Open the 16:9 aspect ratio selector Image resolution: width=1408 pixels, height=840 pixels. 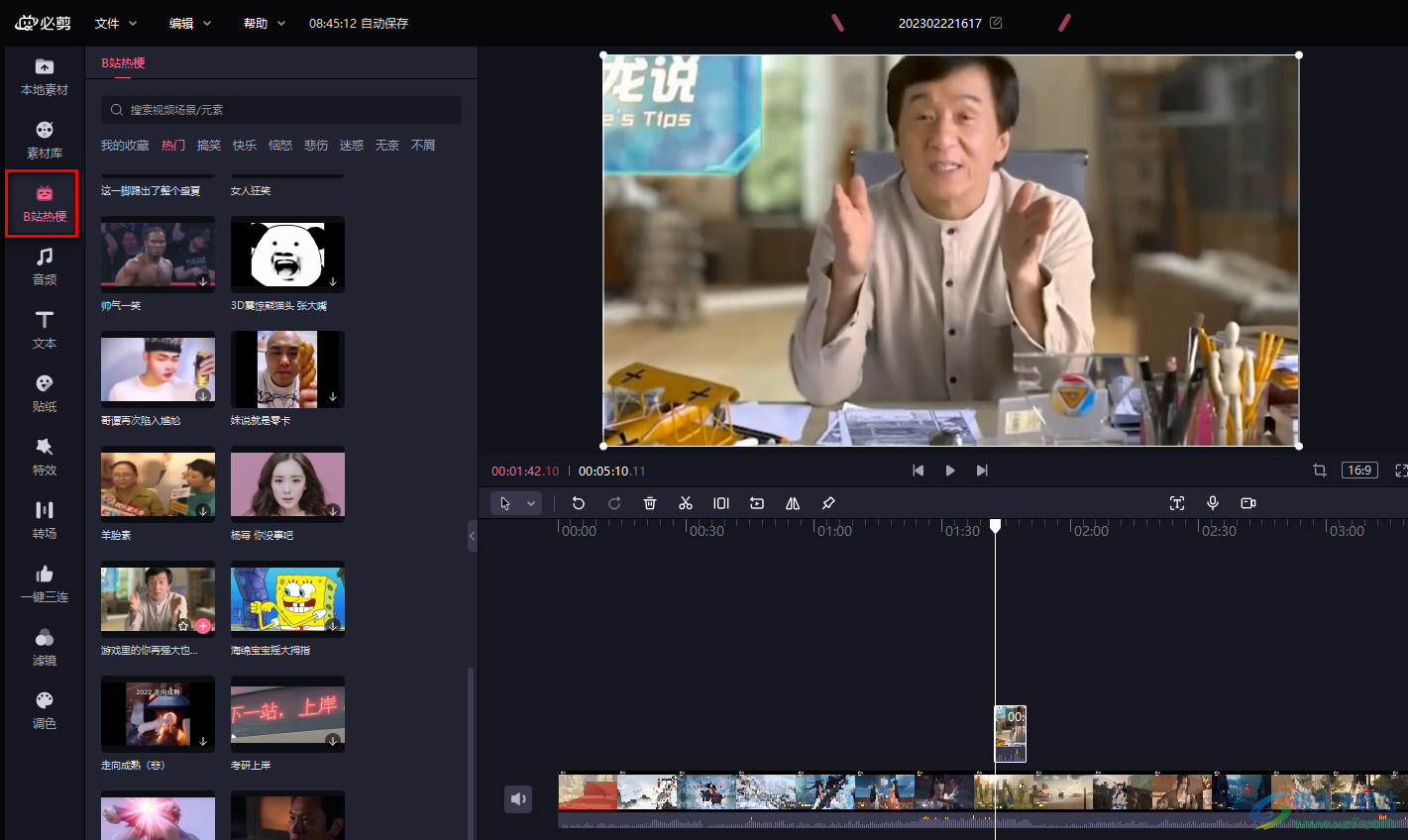pyautogui.click(x=1359, y=471)
